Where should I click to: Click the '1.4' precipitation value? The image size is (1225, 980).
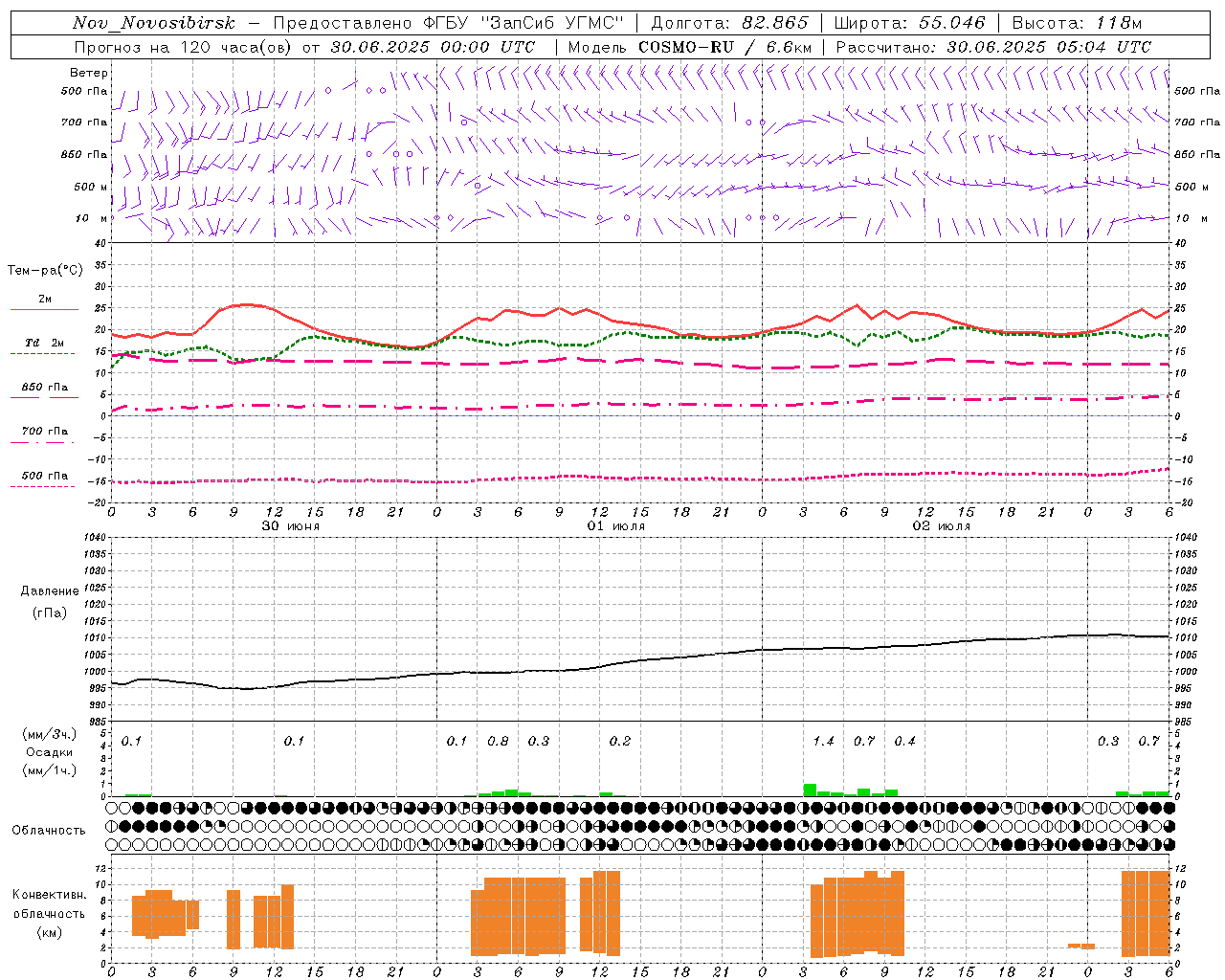[x=823, y=741]
